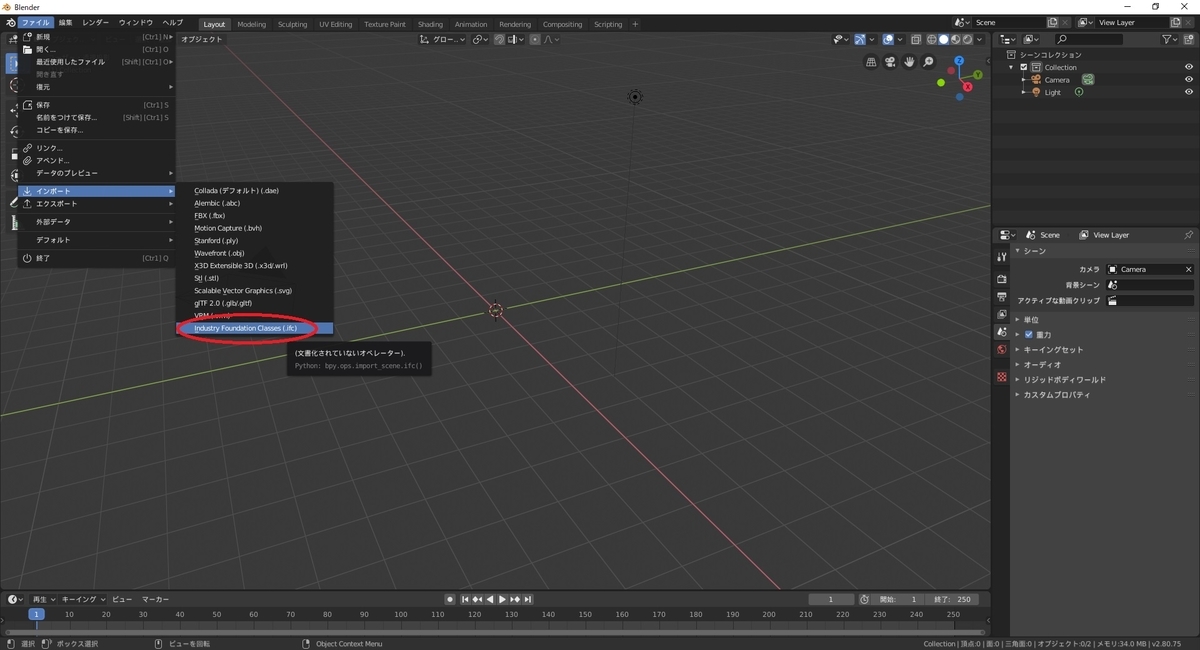Open the 再生 playback popover in timeline
Image resolution: width=1200 pixels, height=650 pixels.
coord(44,599)
